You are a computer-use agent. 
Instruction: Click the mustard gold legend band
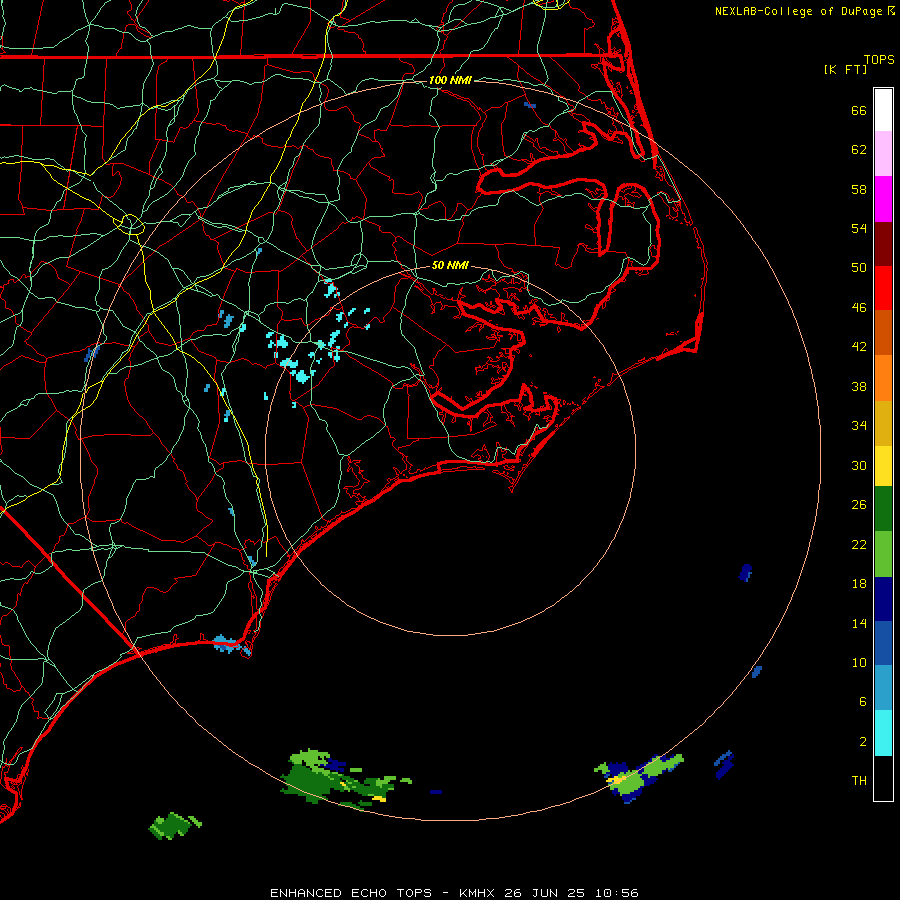tap(883, 423)
